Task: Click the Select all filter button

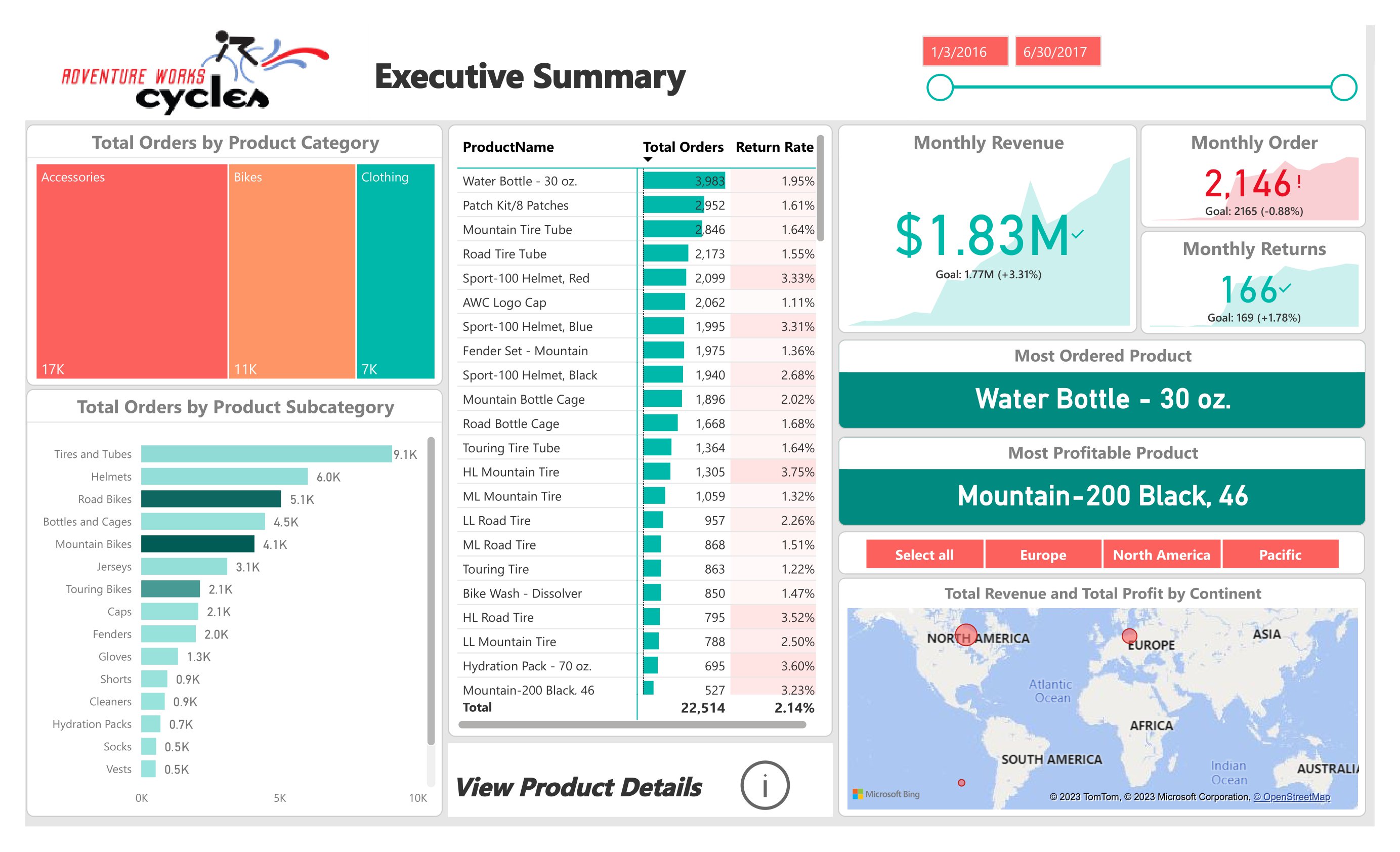Action: point(924,555)
